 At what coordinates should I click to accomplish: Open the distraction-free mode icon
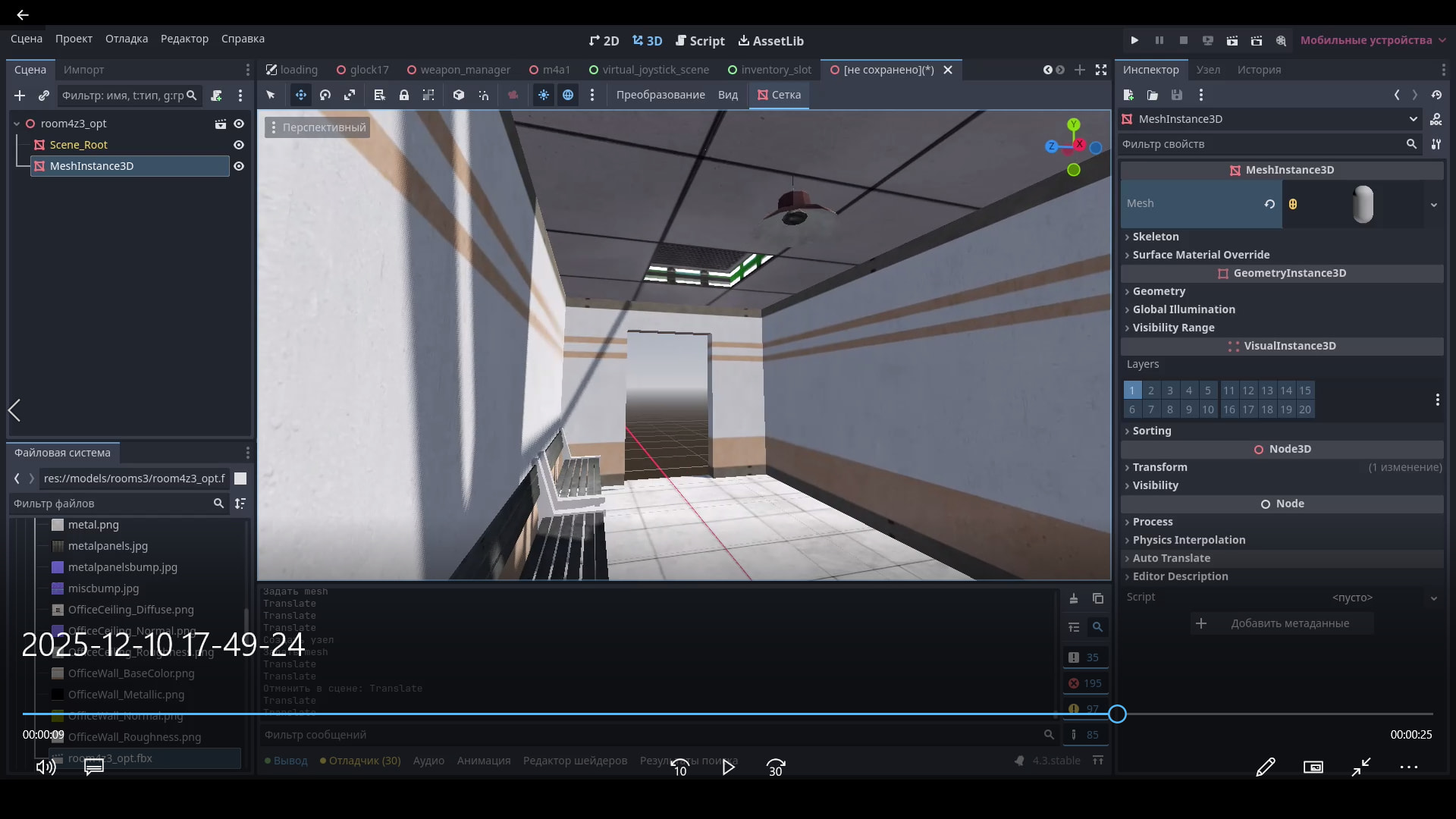click(x=1101, y=70)
